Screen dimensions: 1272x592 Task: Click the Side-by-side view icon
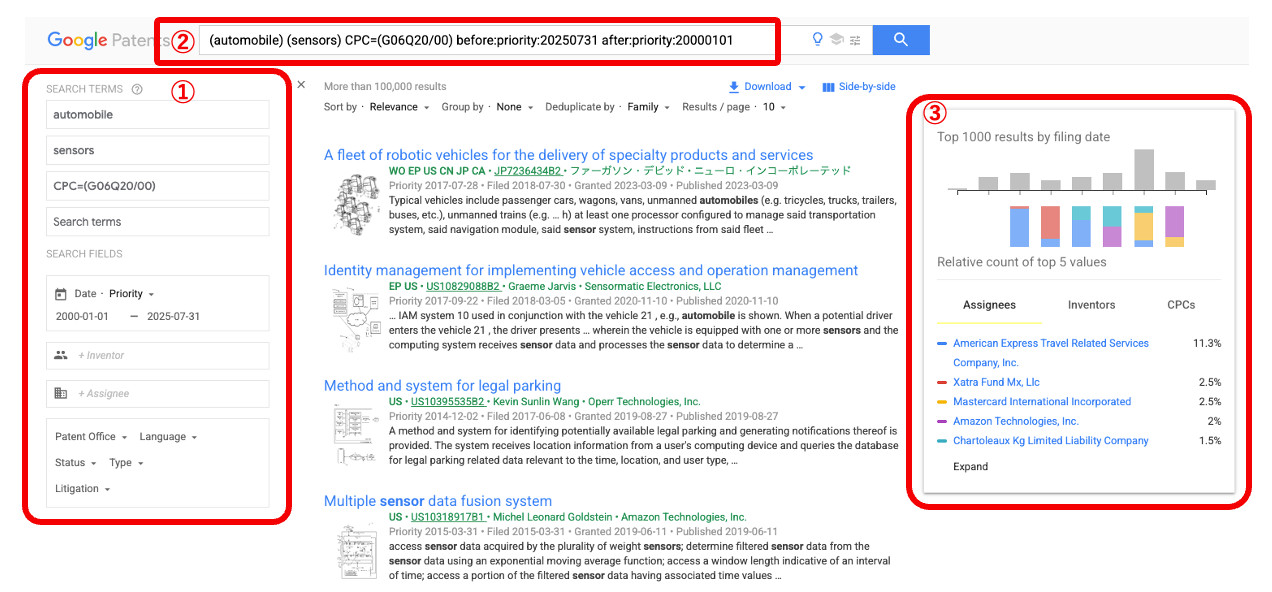coord(828,87)
